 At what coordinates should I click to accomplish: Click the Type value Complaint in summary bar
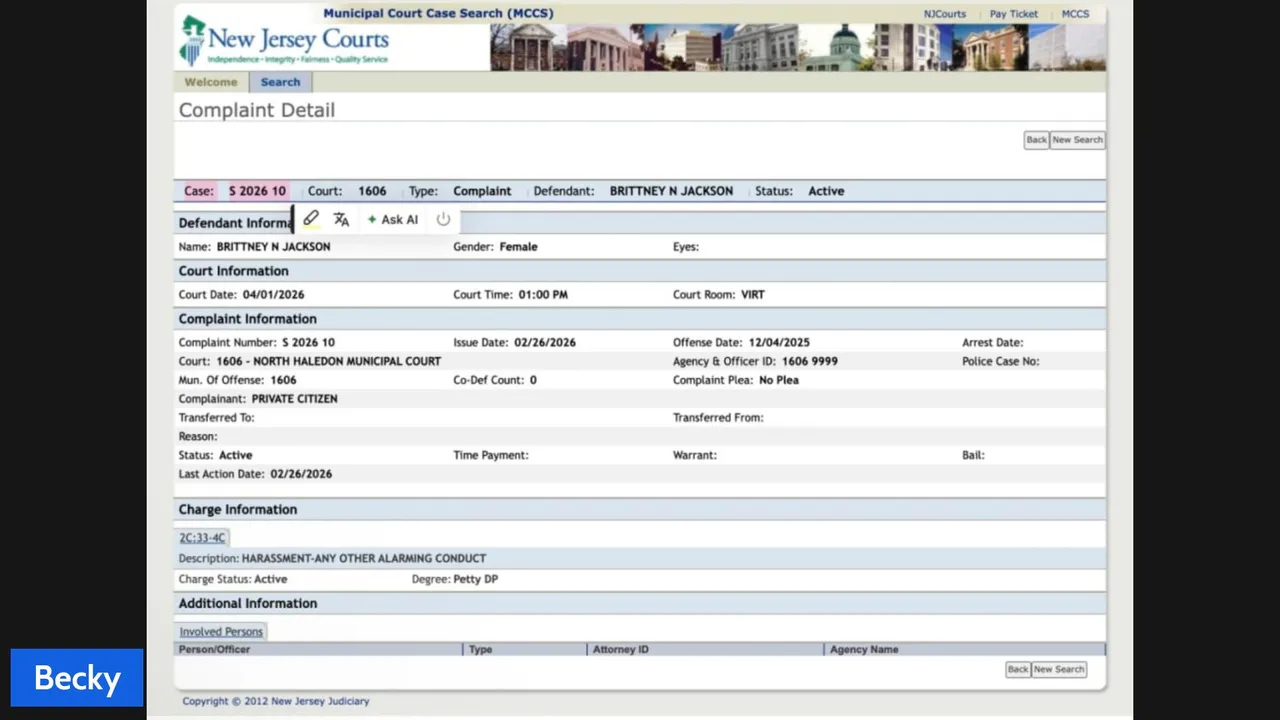pos(482,191)
